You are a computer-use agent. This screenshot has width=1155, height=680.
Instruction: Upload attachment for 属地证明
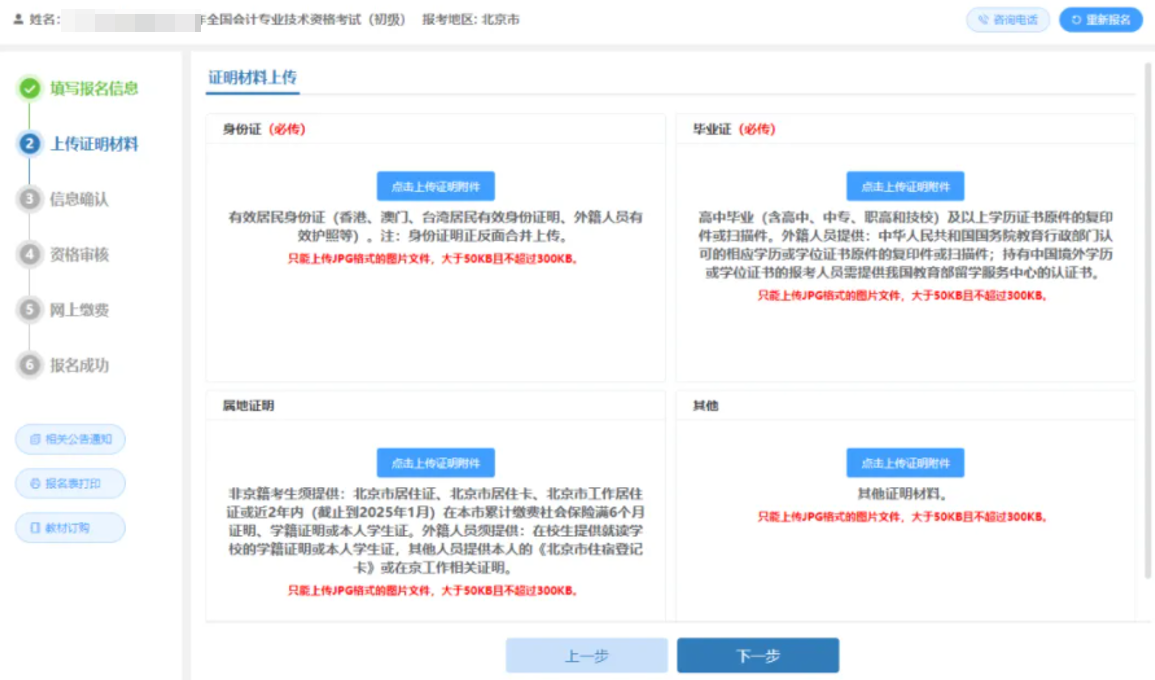point(435,463)
